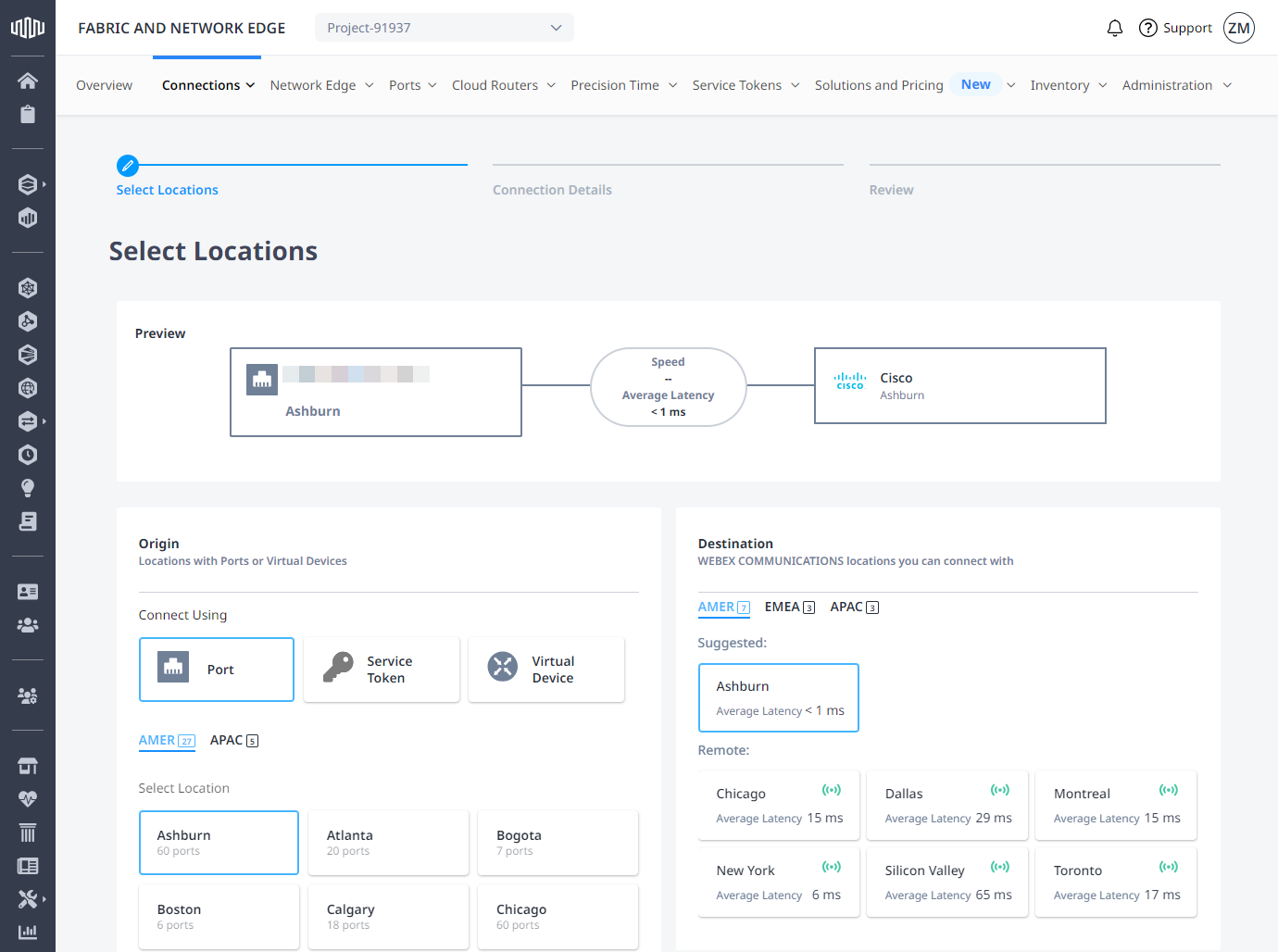
Task: Click the Connection Details step label
Action: (552, 190)
